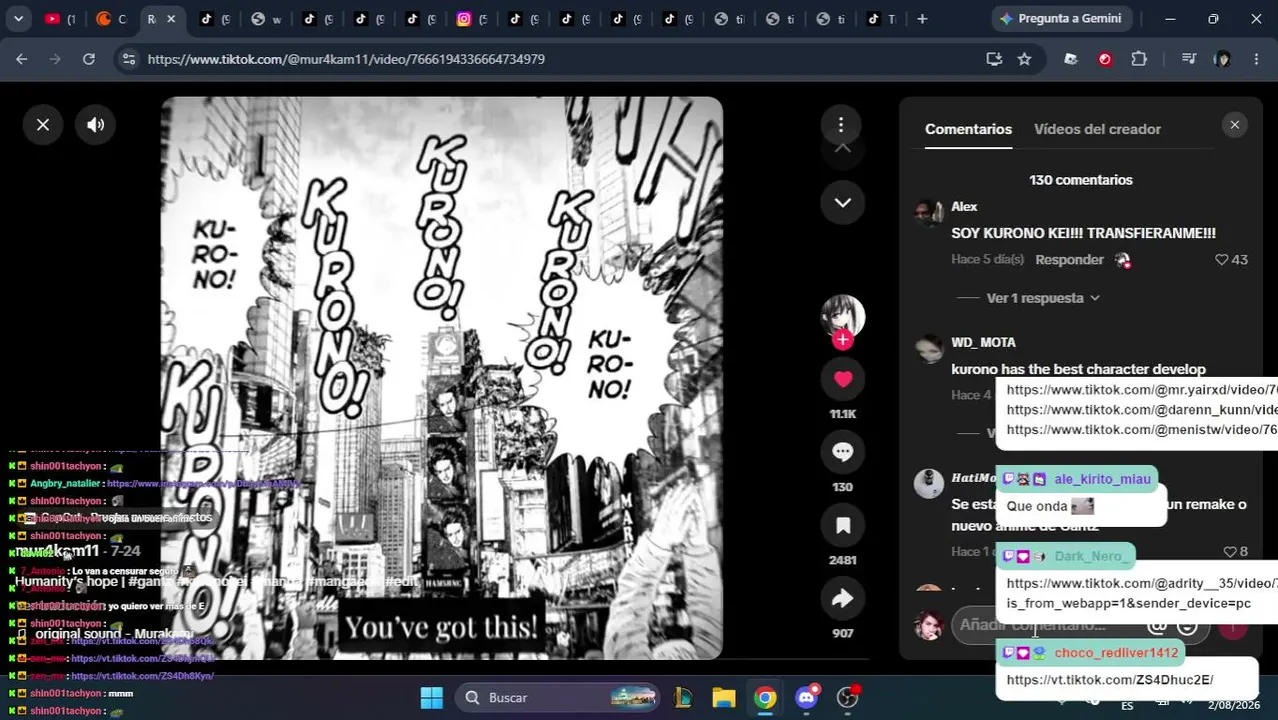This screenshot has height=720, width=1278.
Task: Go back in browser history
Action: 21,59
